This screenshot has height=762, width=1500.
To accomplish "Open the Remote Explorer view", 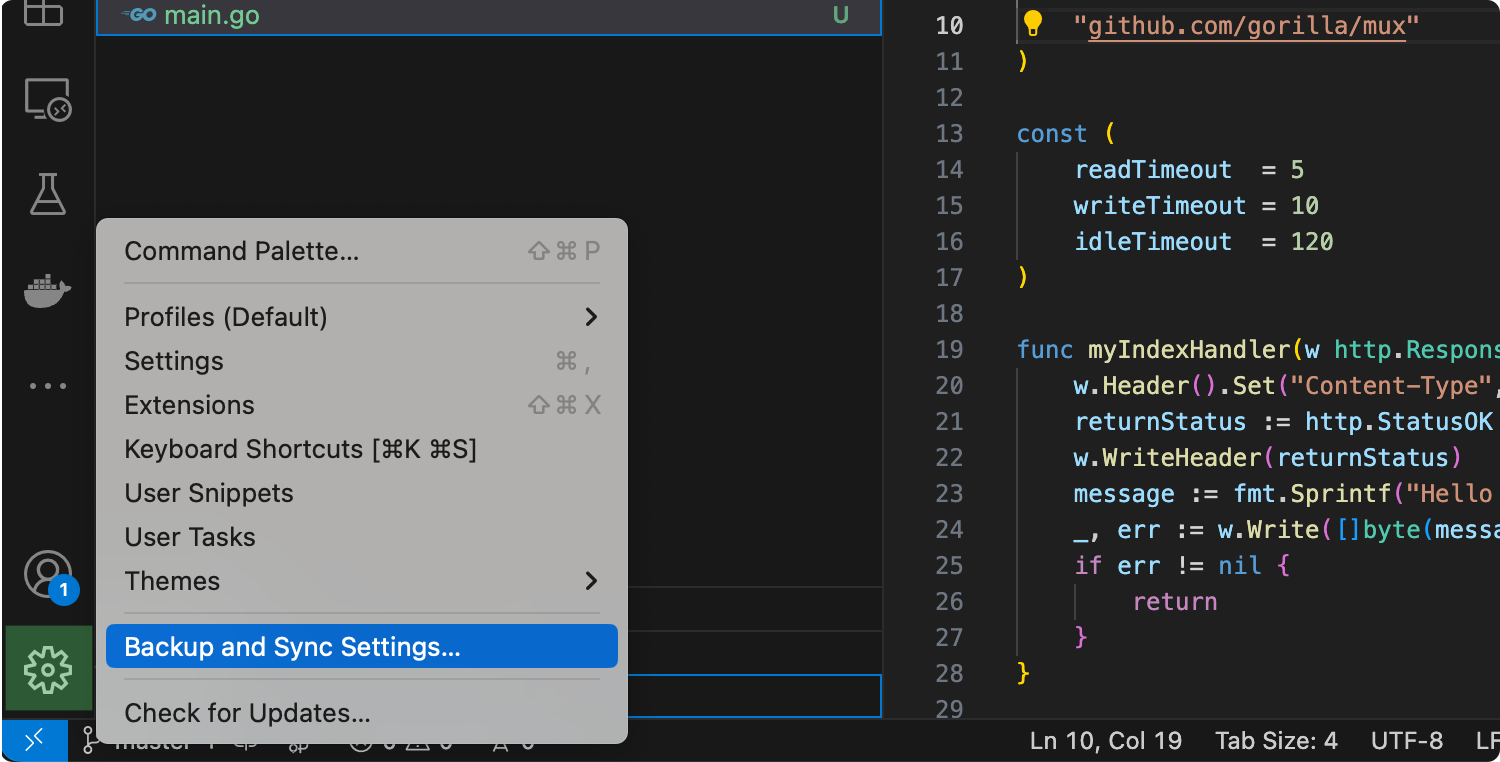I will 47,100.
